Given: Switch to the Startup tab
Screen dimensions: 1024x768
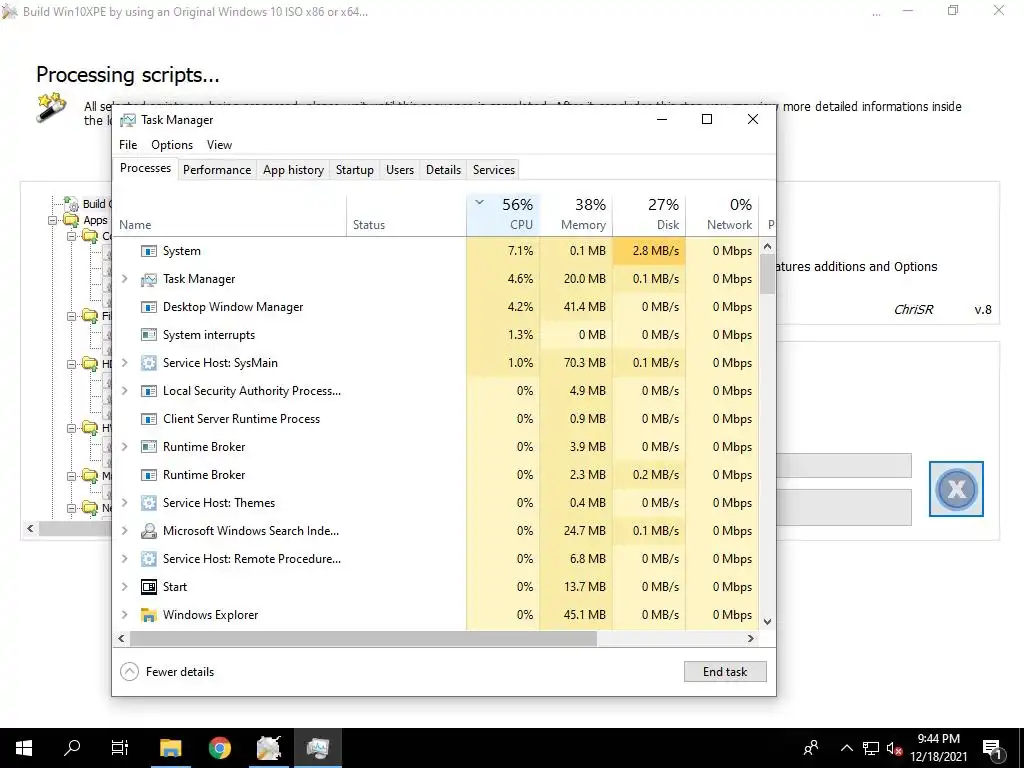Looking at the screenshot, I should [355, 170].
